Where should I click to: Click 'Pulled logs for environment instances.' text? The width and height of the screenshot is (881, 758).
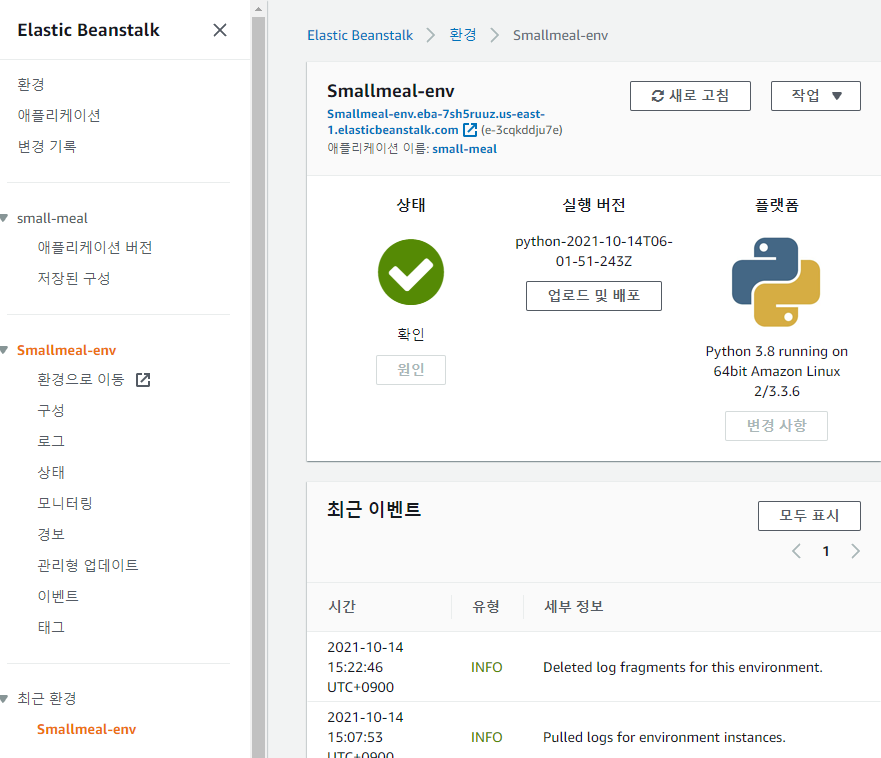pyautogui.click(x=664, y=737)
